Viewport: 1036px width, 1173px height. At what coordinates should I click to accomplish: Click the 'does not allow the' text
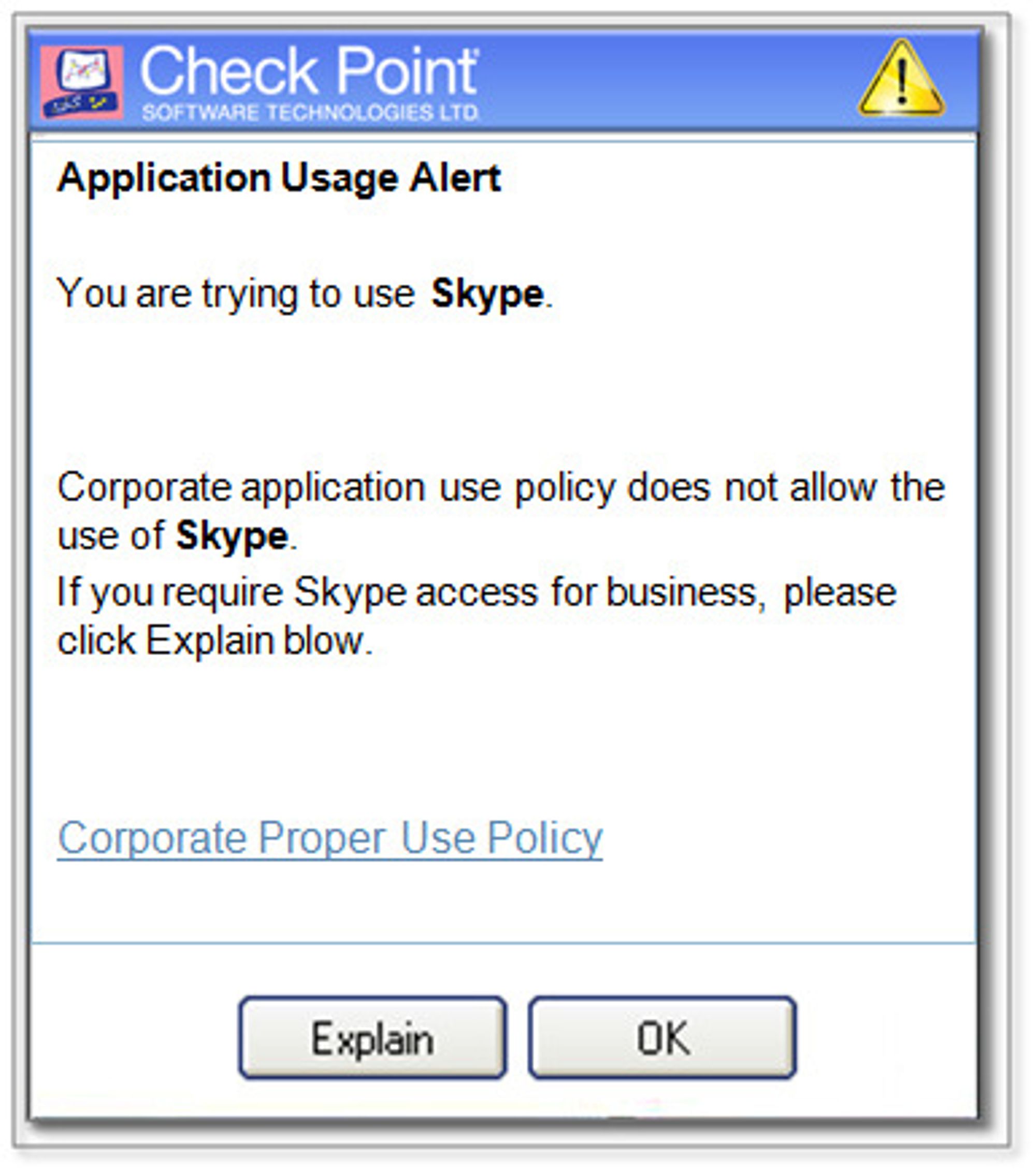point(786,488)
